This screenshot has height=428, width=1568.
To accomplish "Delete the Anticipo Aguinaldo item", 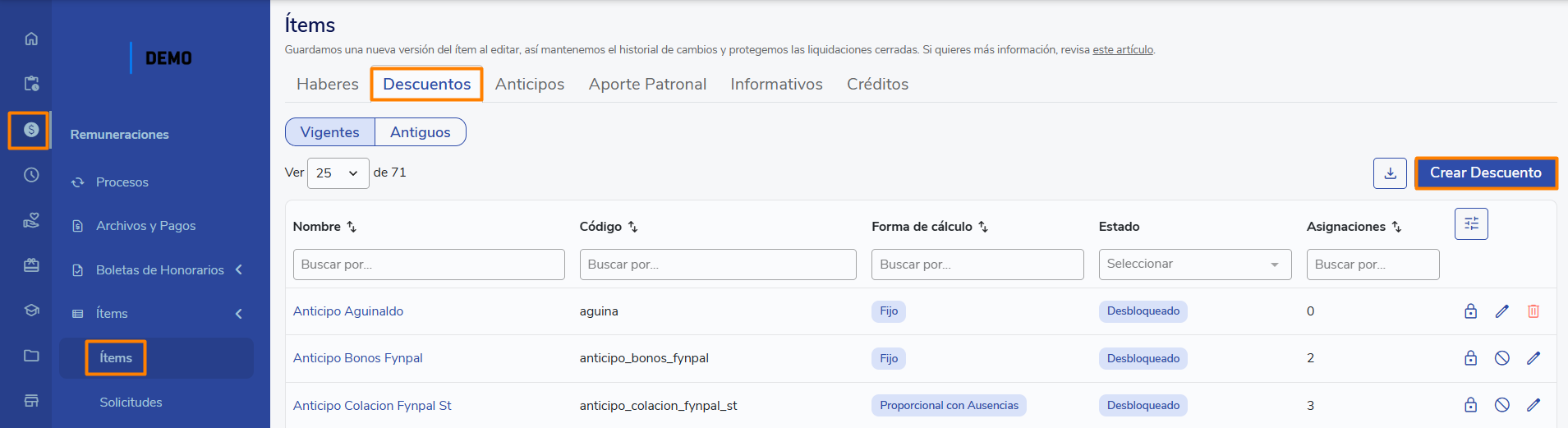I will 1533,311.
